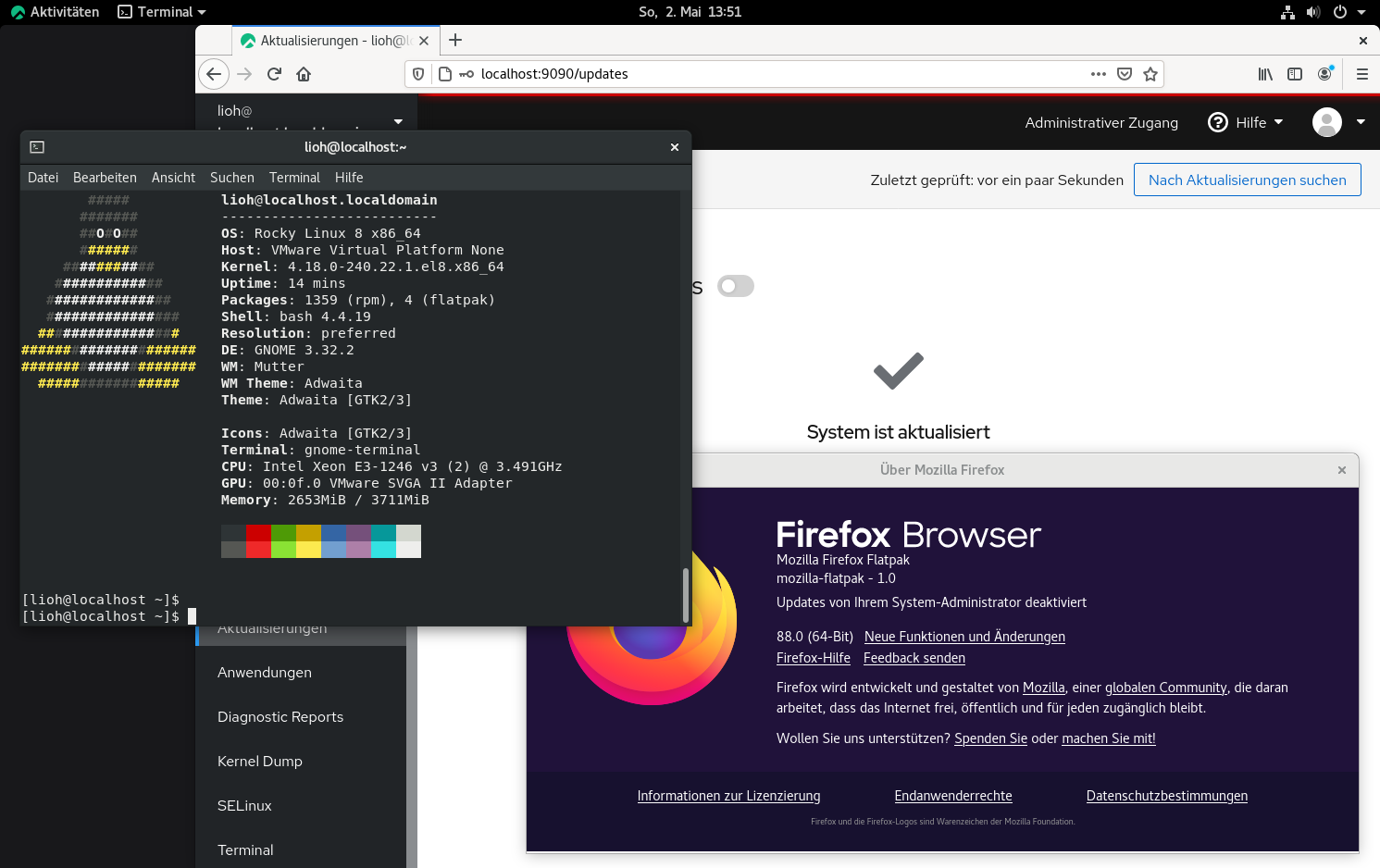
Task: Close the Über Mozilla Firefox dialog
Action: click(x=1342, y=470)
